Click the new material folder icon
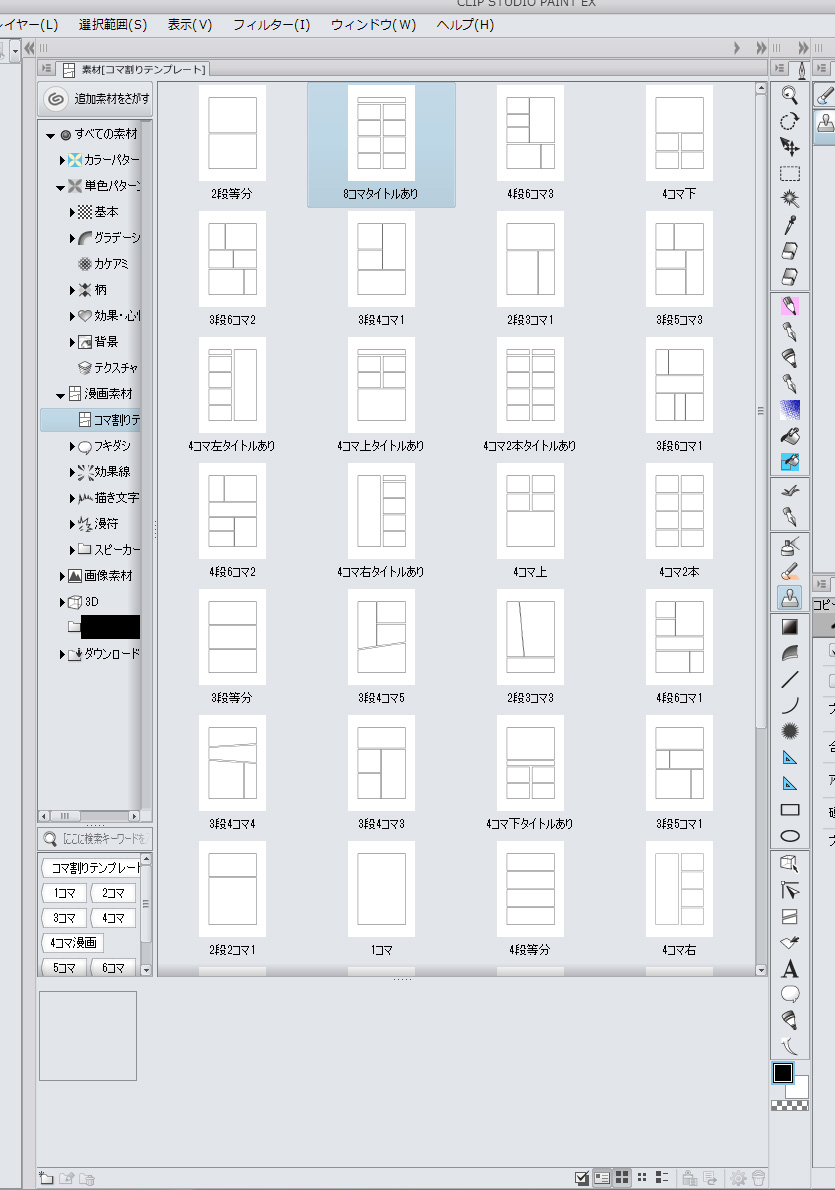The image size is (835, 1190). (46, 1178)
